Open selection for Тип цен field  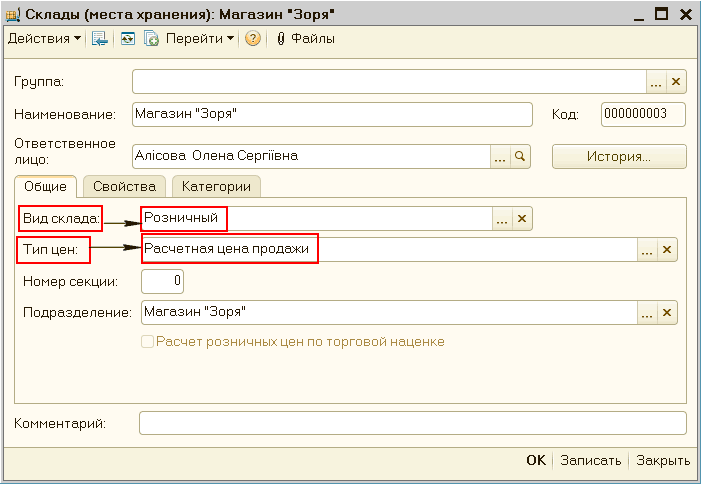coord(648,250)
